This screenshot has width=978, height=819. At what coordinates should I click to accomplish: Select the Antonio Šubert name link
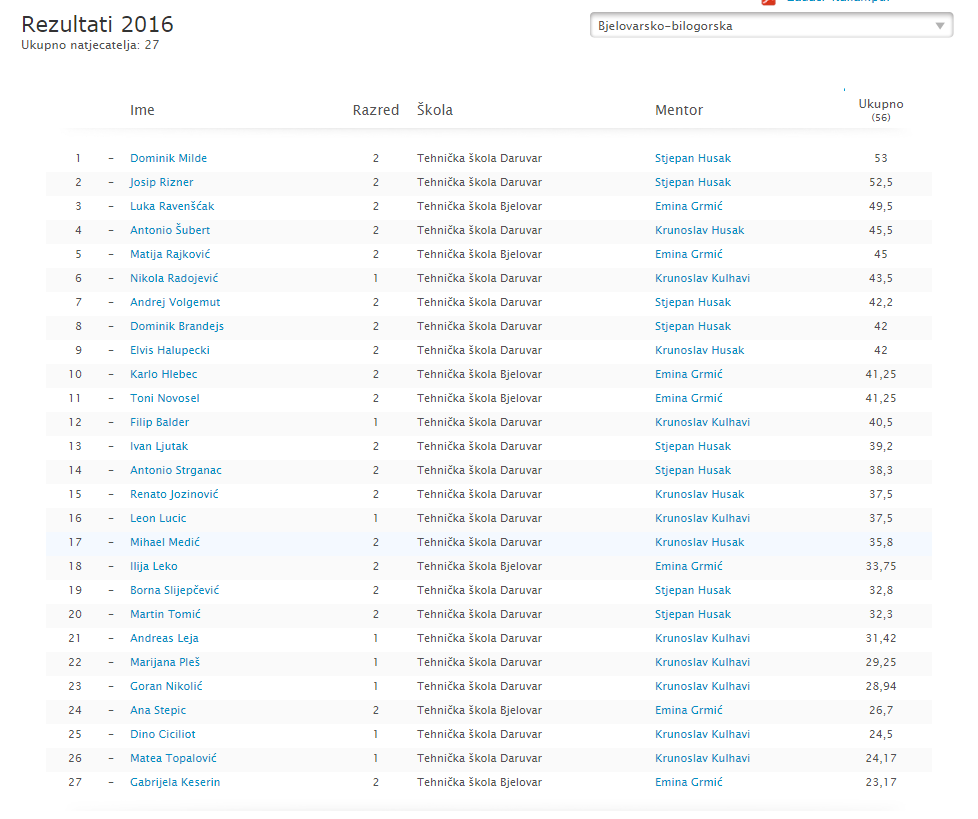tap(170, 230)
